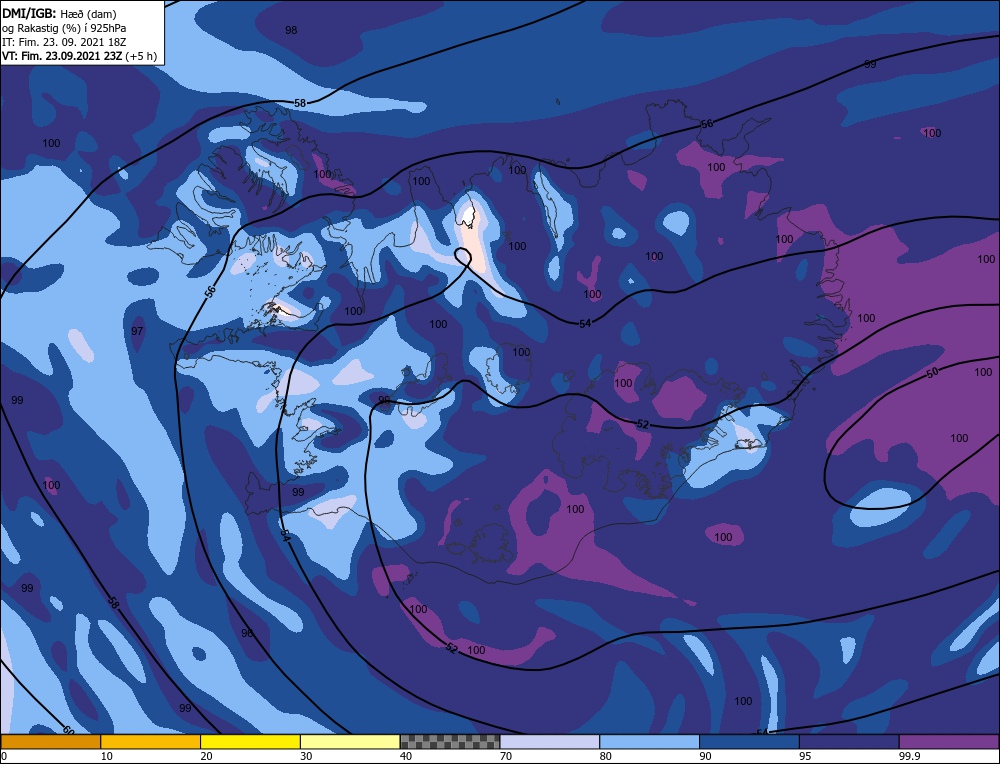The image size is (1000, 764).
Task: Click the '80' legend scale value
Action: point(606,756)
